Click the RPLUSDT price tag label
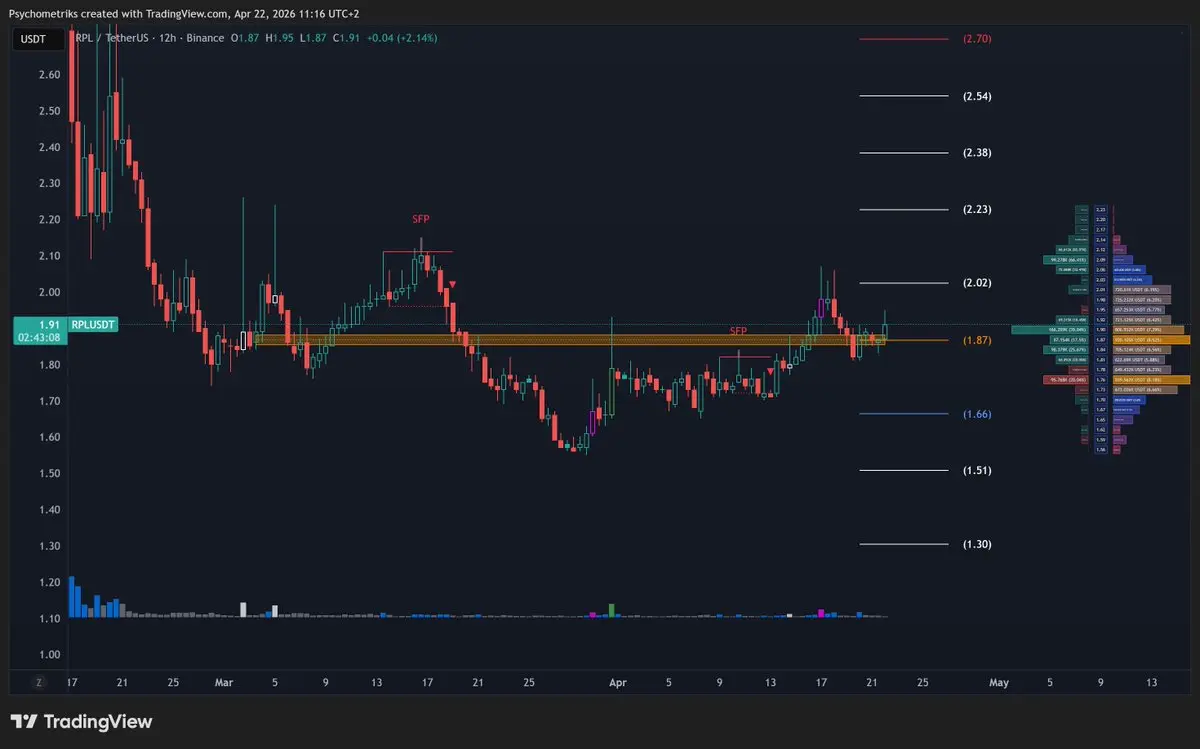This screenshot has height=749, width=1200. click(93, 325)
